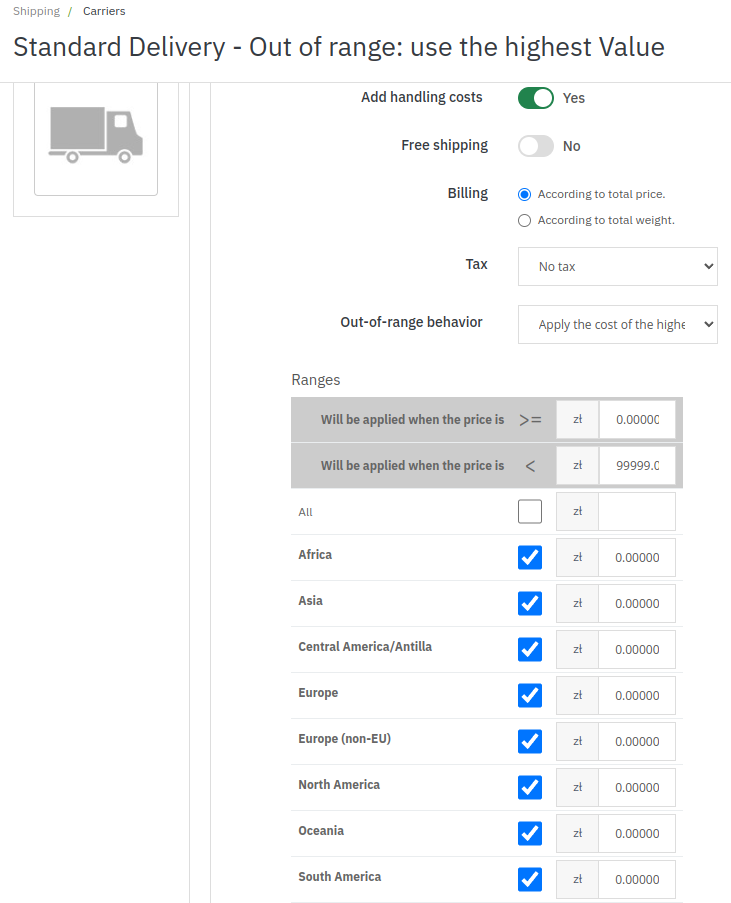This screenshot has height=903, width=731.
Task: Edit the Asia shipping price field
Action: click(637, 604)
